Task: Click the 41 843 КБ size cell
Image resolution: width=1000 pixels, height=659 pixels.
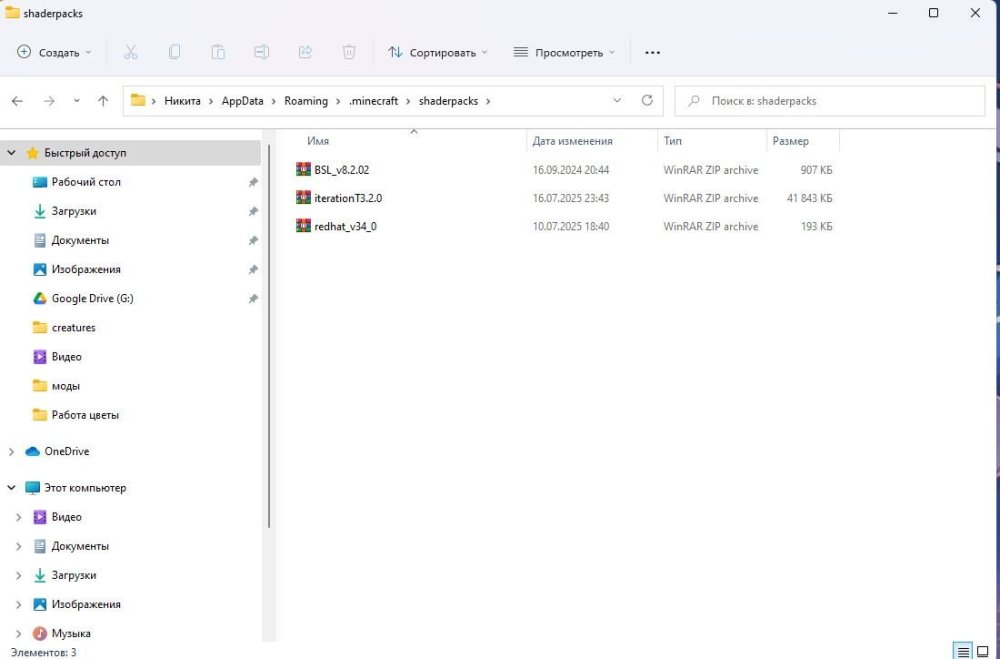Action: pyautogui.click(x=809, y=198)
